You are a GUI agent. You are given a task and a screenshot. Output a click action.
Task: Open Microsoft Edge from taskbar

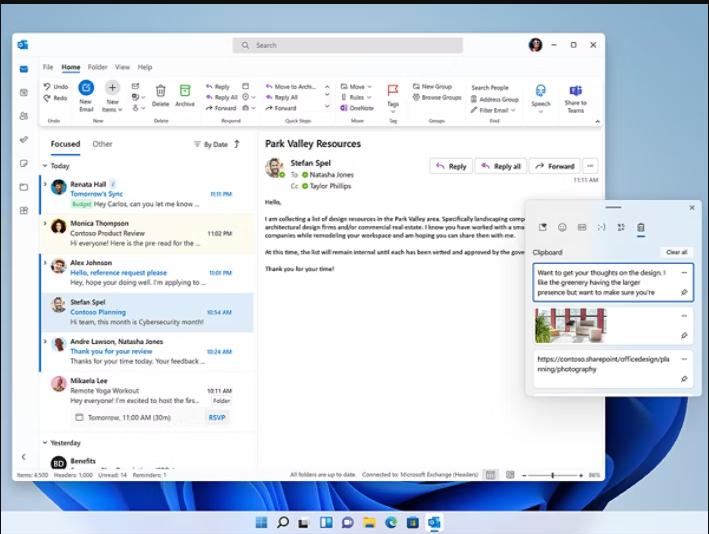coord(391,522)
